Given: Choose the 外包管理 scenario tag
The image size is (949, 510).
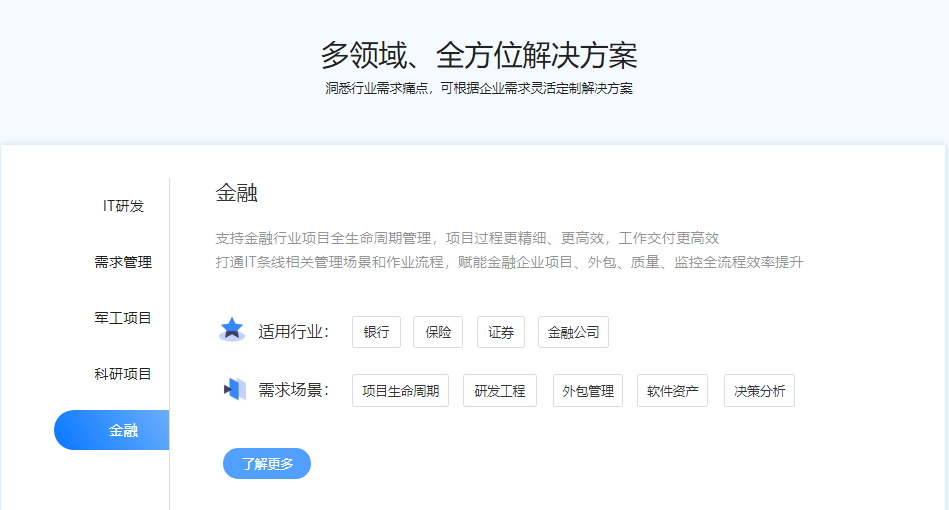Looking at the screenshot, I should [x=588, y=391].
